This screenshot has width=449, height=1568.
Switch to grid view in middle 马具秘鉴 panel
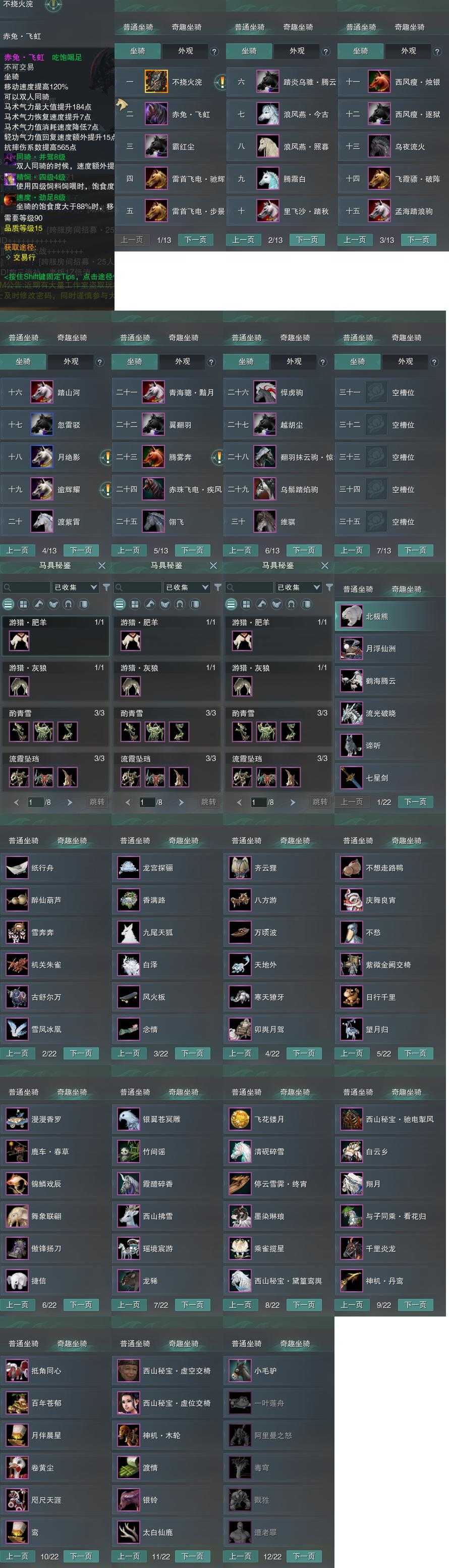pos(135,604)
